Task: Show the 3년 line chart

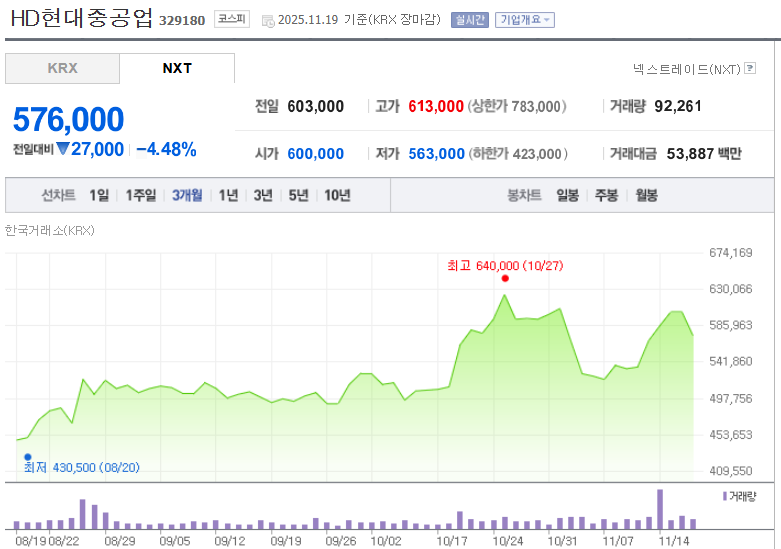Action: (x=263, y=195)
